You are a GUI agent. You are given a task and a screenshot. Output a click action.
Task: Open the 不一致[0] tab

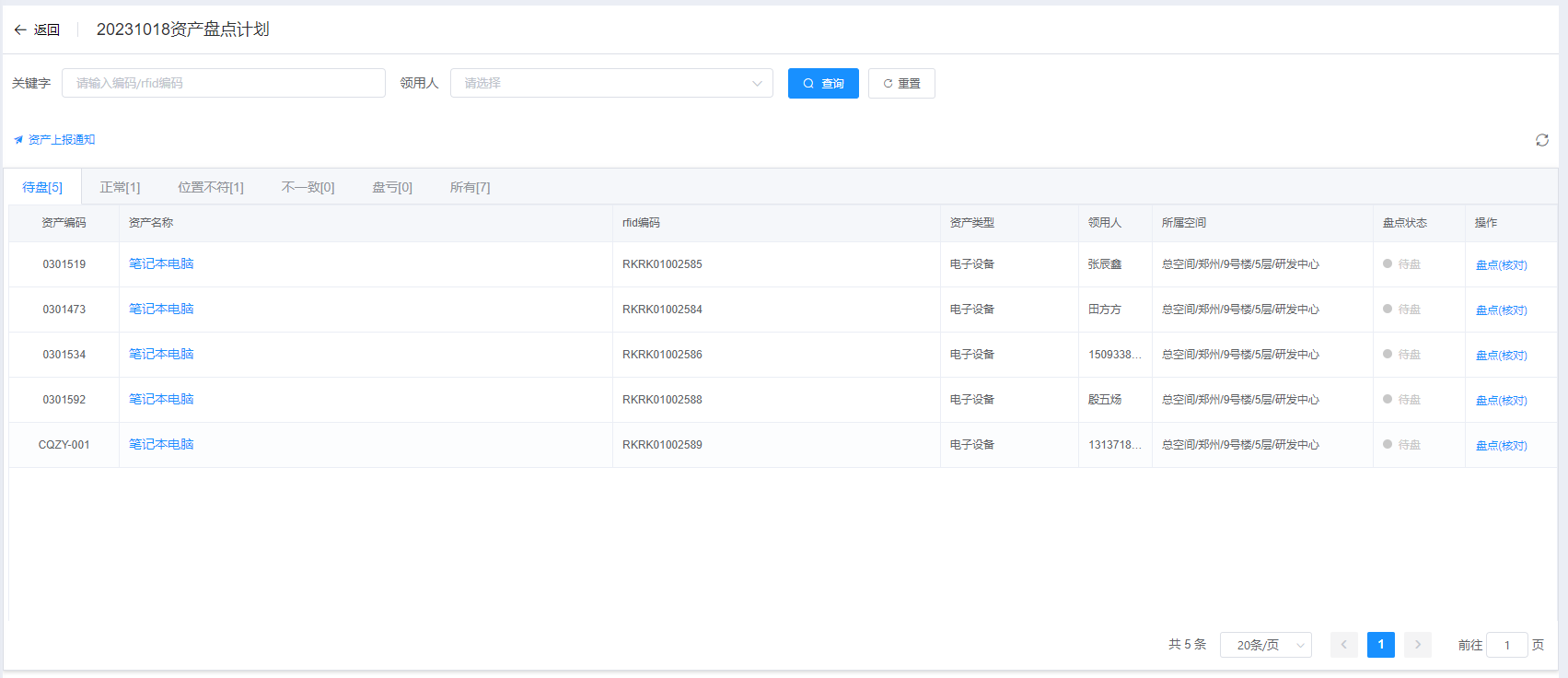tap(308, 187)
